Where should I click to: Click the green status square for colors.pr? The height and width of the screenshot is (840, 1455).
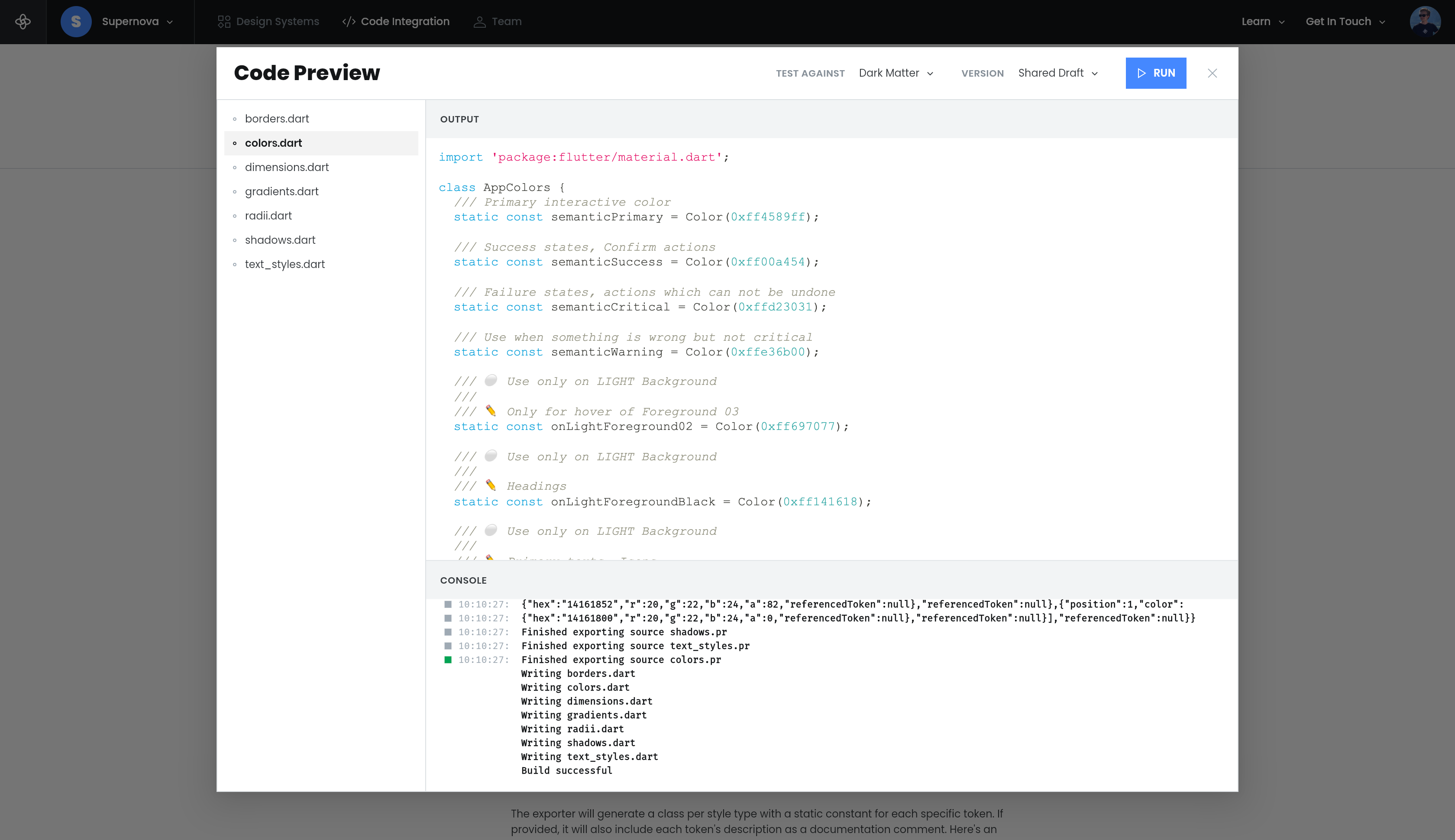coord(448,659)
